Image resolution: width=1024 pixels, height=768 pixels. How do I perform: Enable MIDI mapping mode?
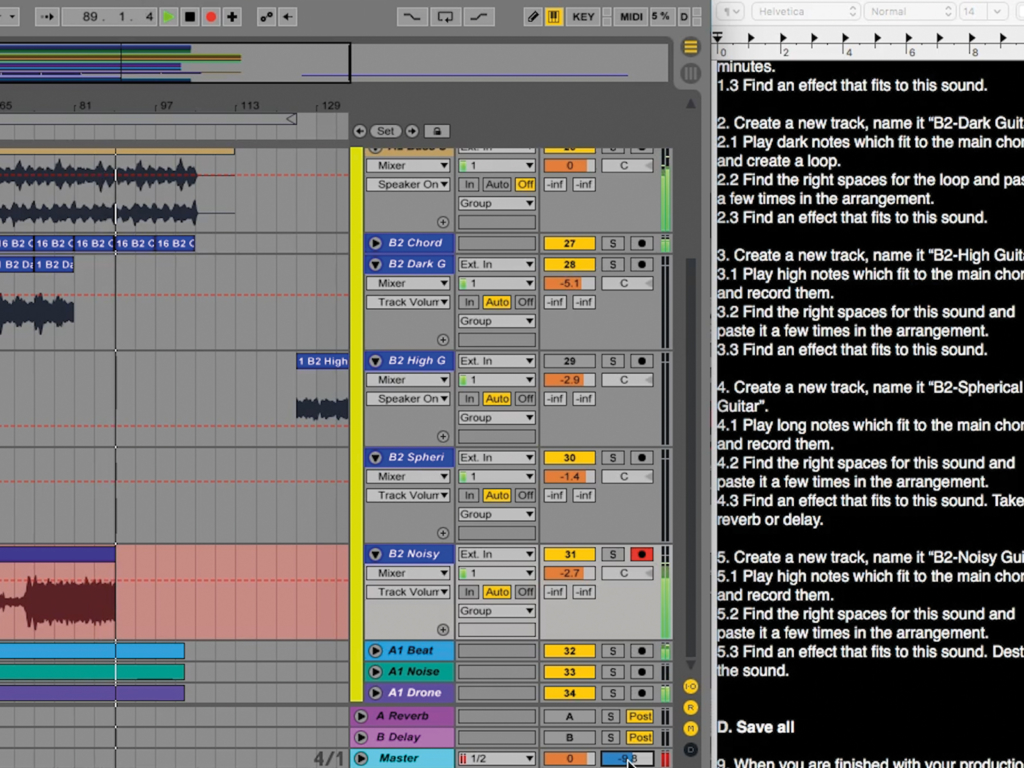pyautogui.click(x=631, y=16)
